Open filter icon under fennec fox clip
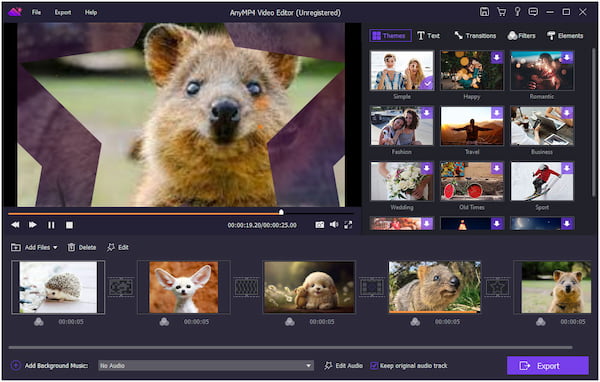This screenshot has height=382, width=600. pos(164,322)
